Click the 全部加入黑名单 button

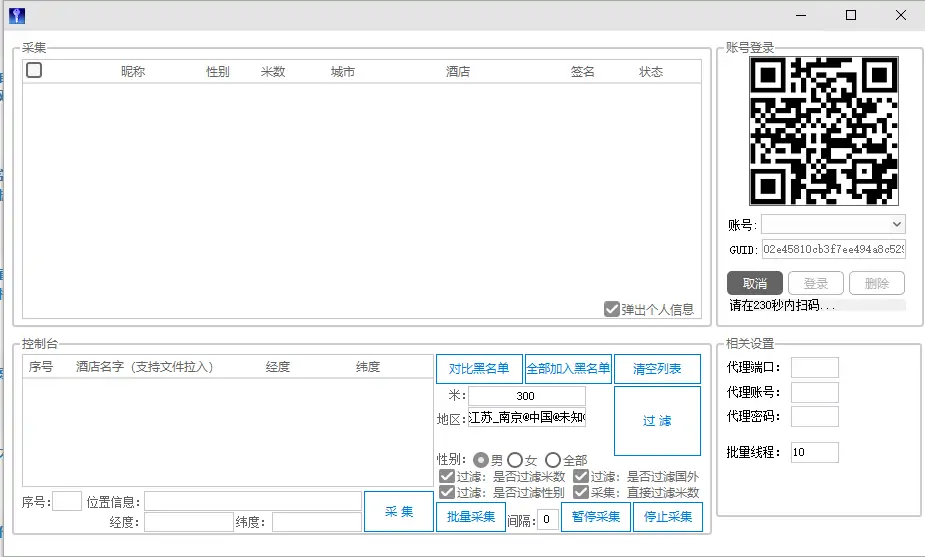point(568,369)
